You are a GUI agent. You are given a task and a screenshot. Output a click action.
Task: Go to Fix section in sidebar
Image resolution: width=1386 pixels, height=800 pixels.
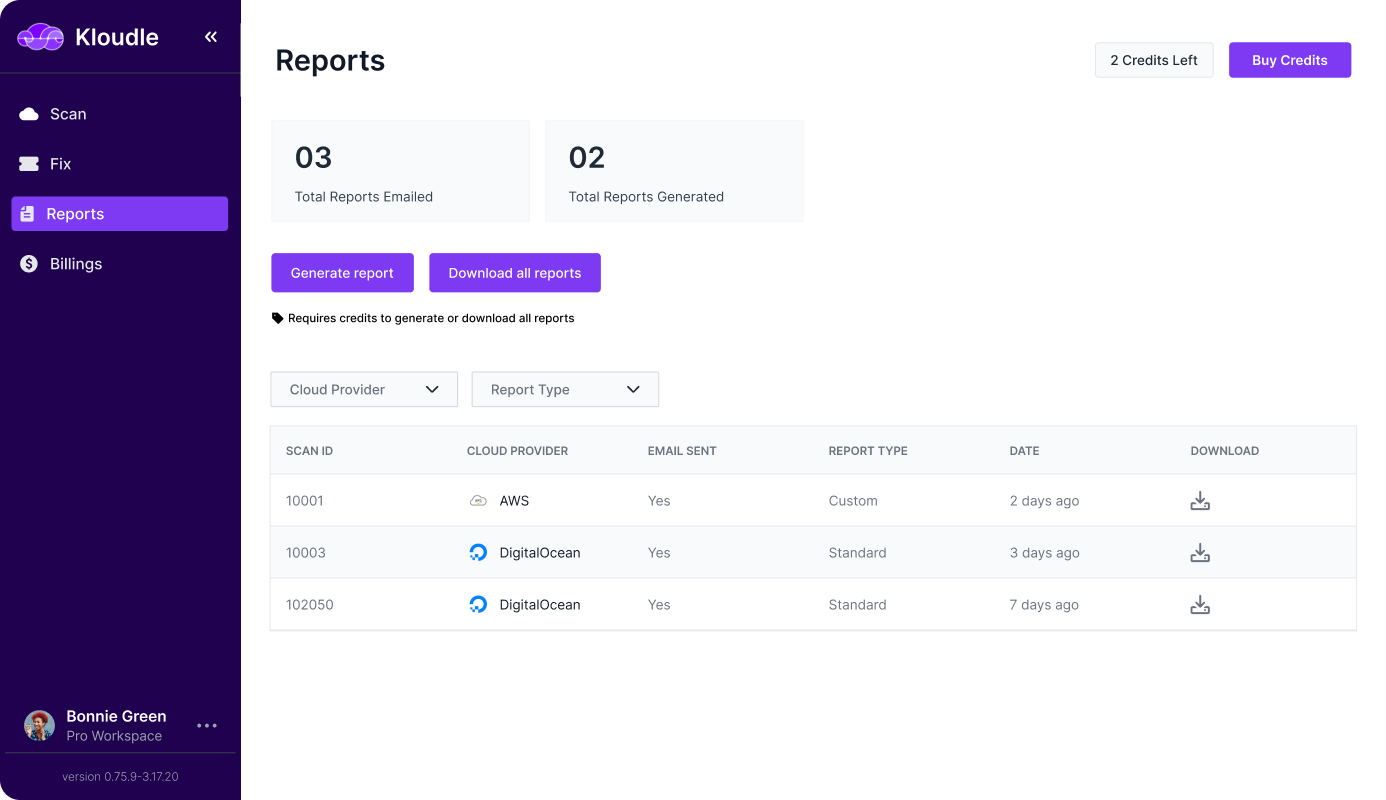[x=60, y=164]
